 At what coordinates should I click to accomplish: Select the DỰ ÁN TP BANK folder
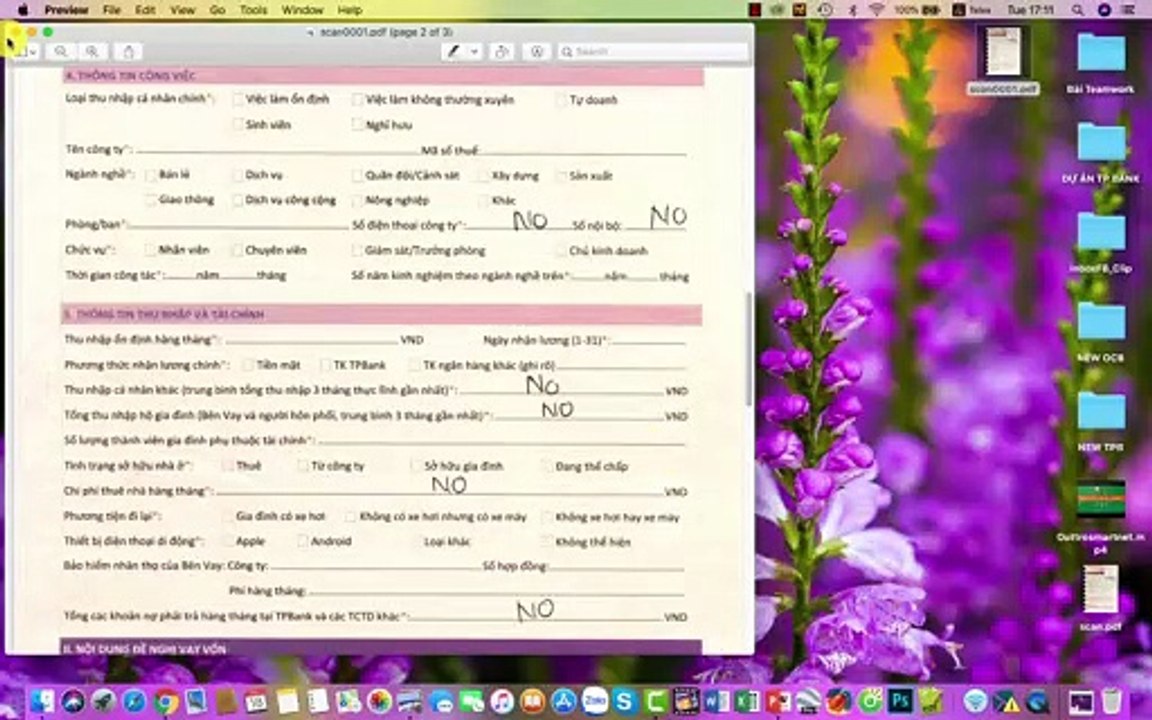coord(1100,151)
